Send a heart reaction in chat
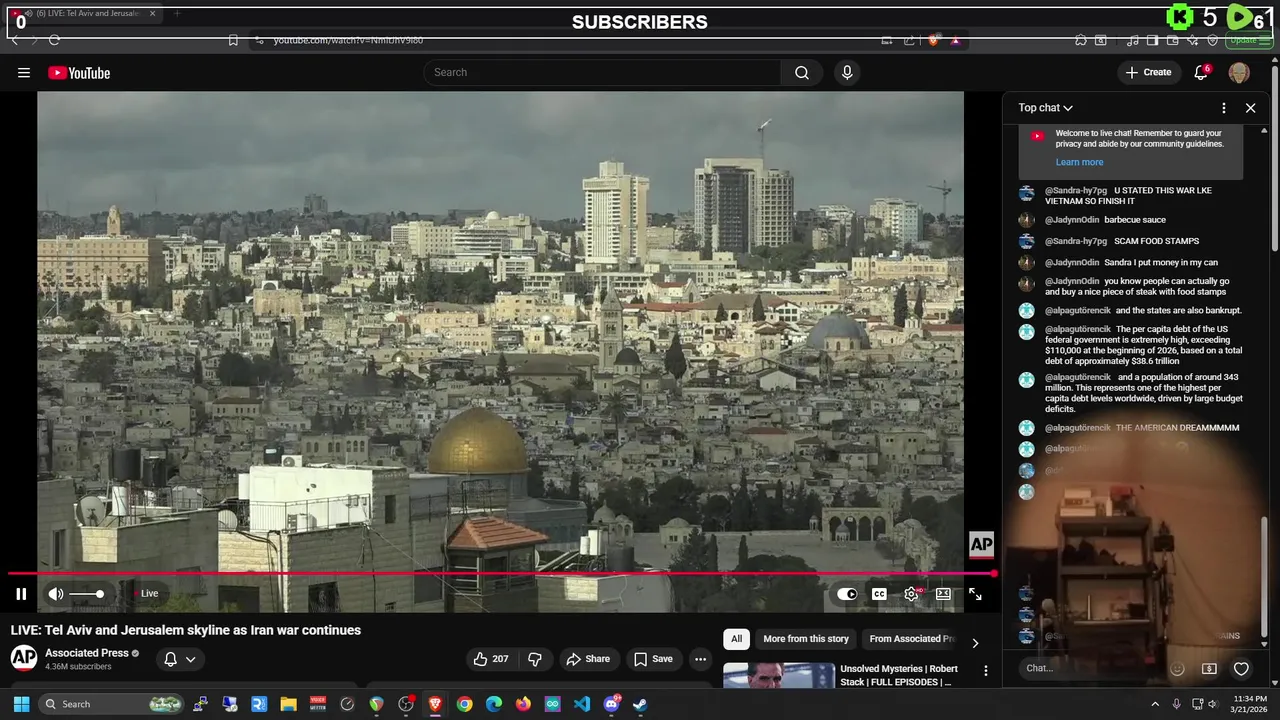 pos(1241,668)
